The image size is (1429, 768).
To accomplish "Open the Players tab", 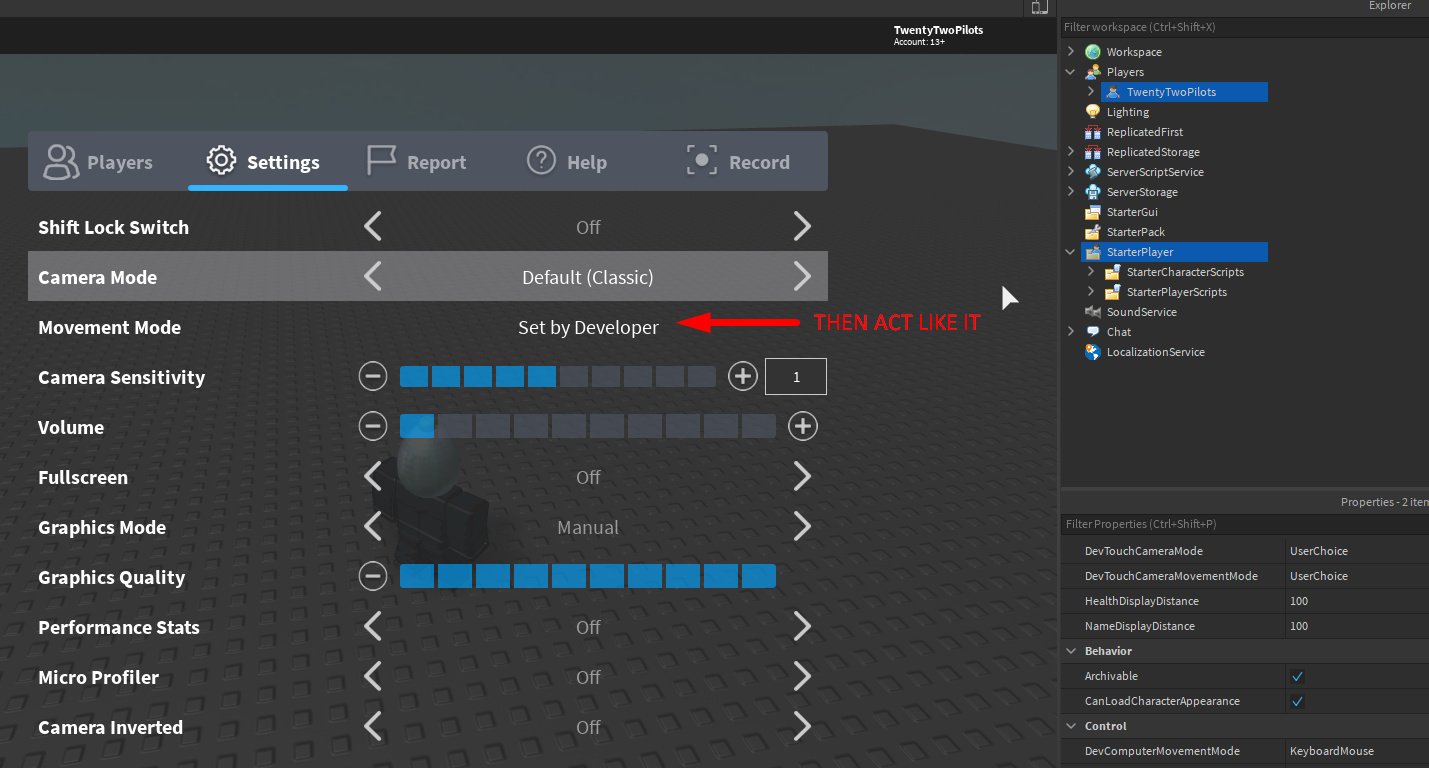I will 108,161.
